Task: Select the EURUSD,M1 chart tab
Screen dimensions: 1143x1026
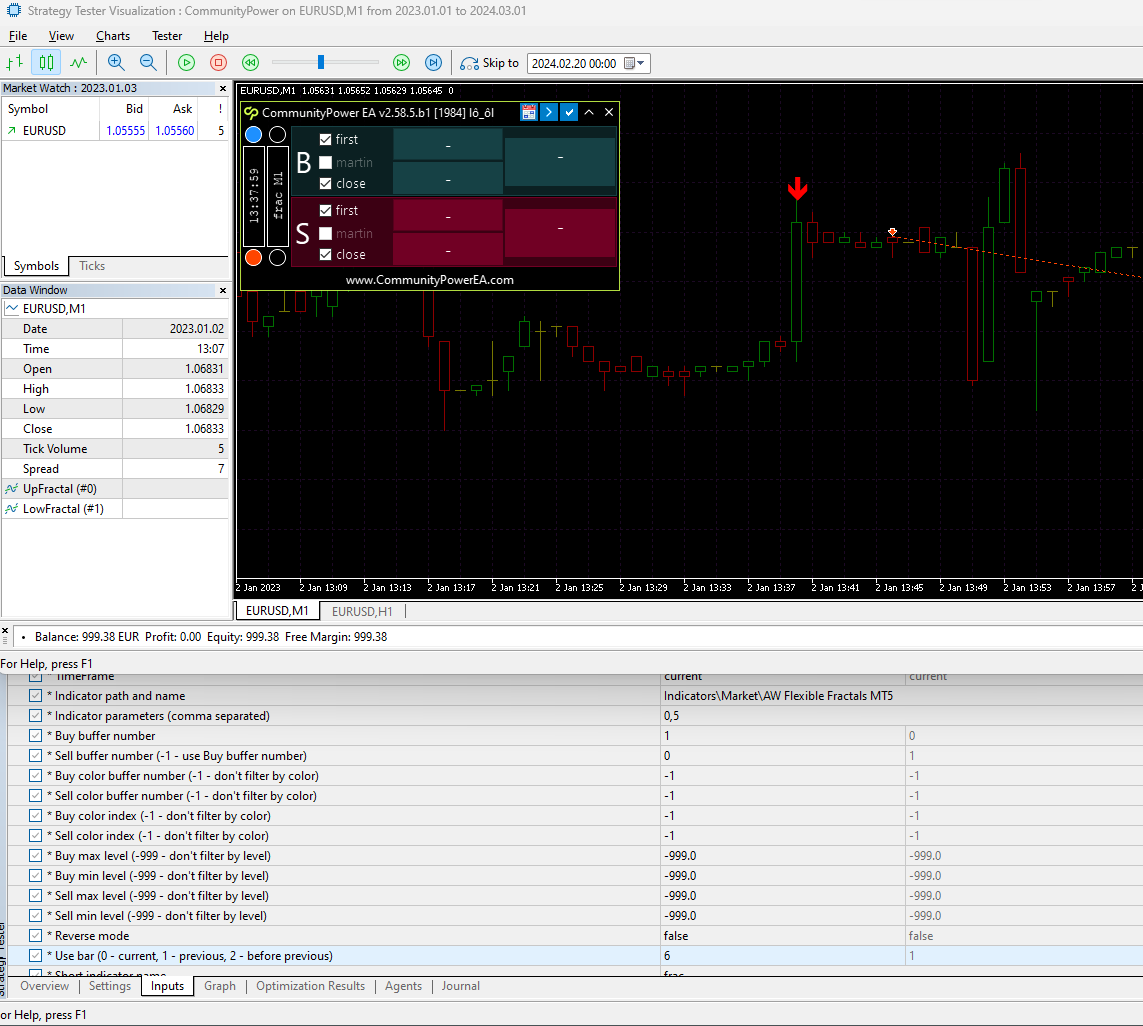Action: tap(277, 610)
